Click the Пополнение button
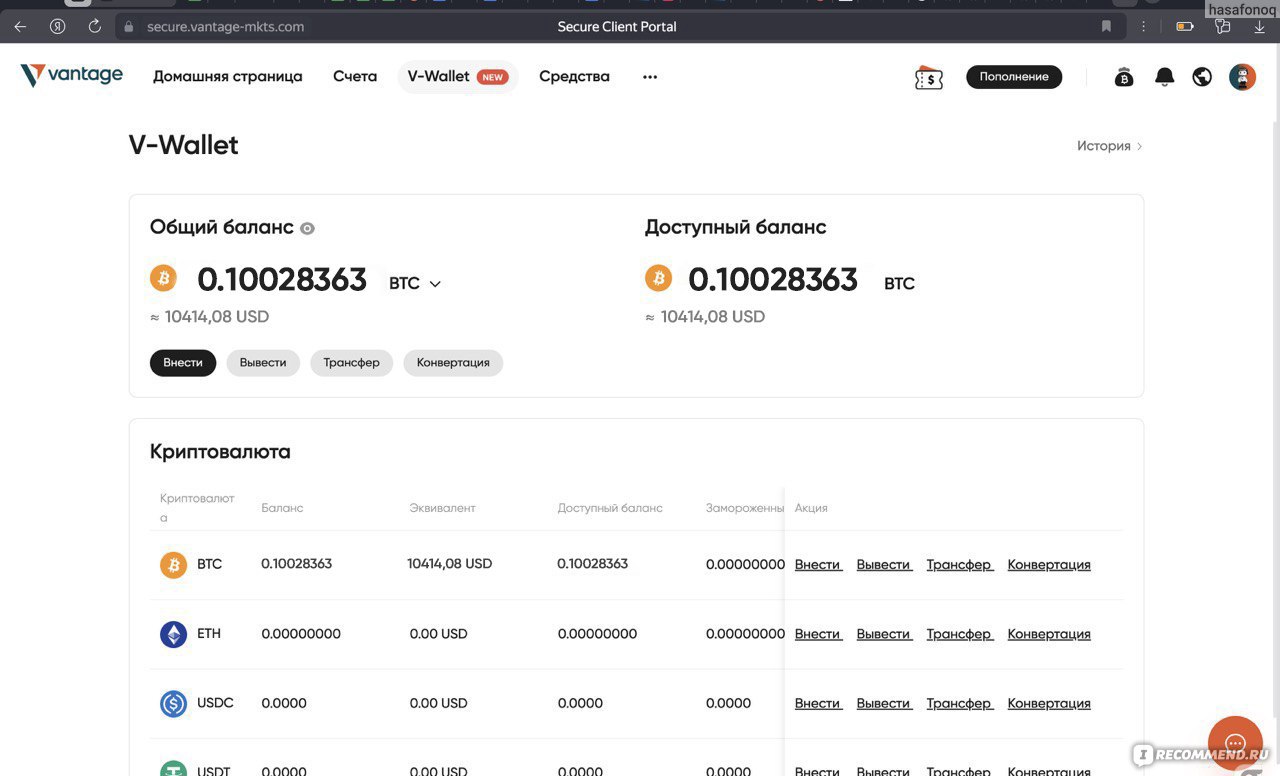1280x776 pixels. [x=1014, y=77]
